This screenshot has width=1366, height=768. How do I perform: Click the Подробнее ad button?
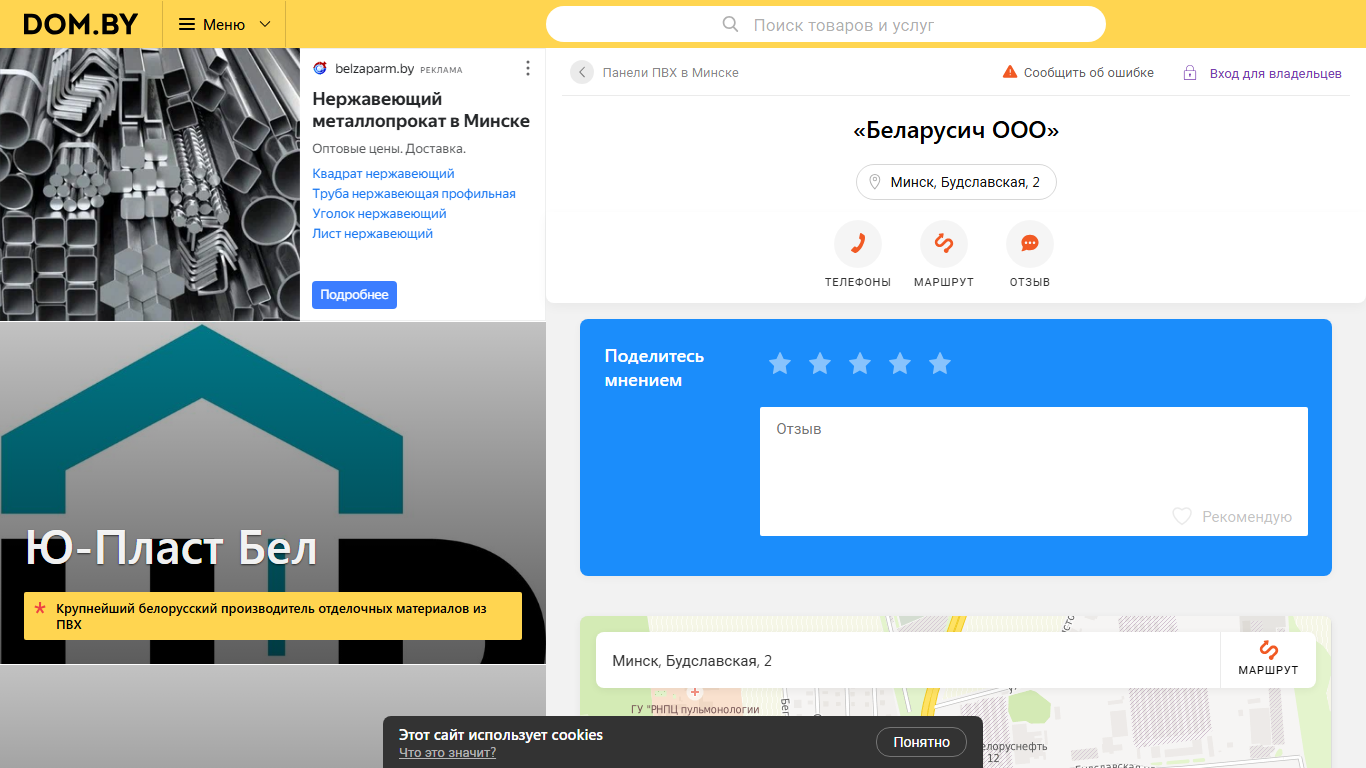click(x=354, y=295)
